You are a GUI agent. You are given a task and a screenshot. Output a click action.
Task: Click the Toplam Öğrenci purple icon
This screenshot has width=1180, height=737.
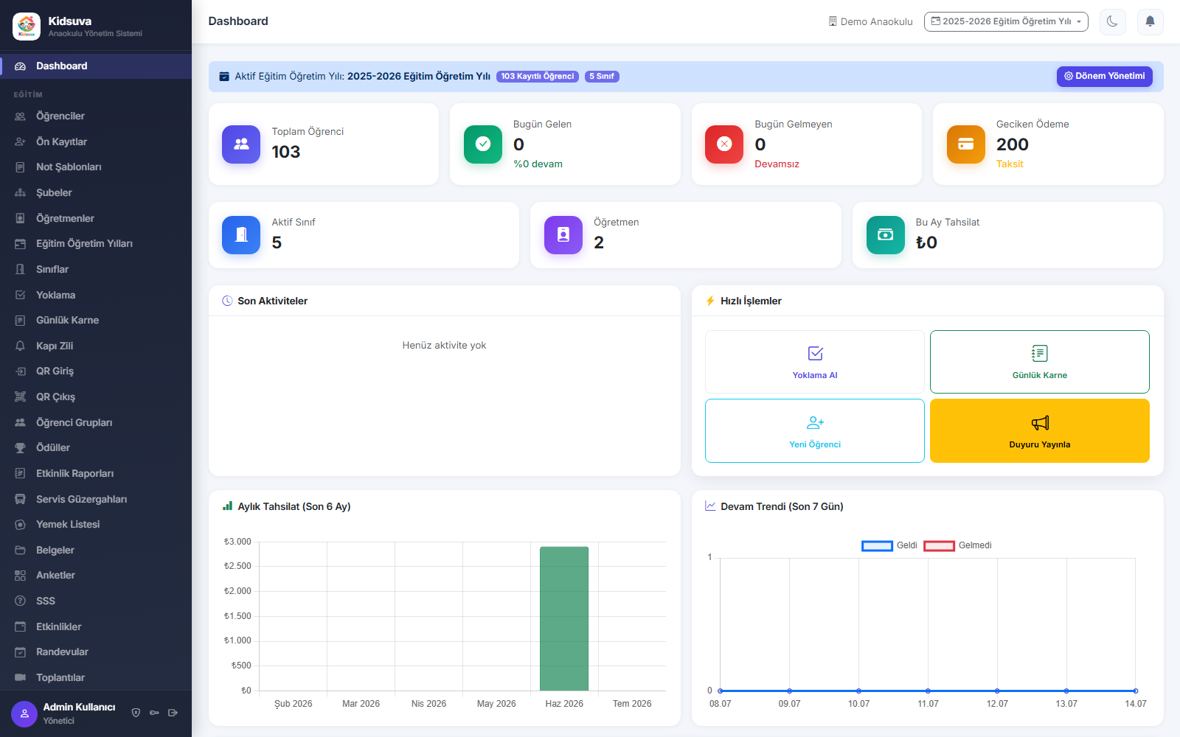(x=241, y=144)
